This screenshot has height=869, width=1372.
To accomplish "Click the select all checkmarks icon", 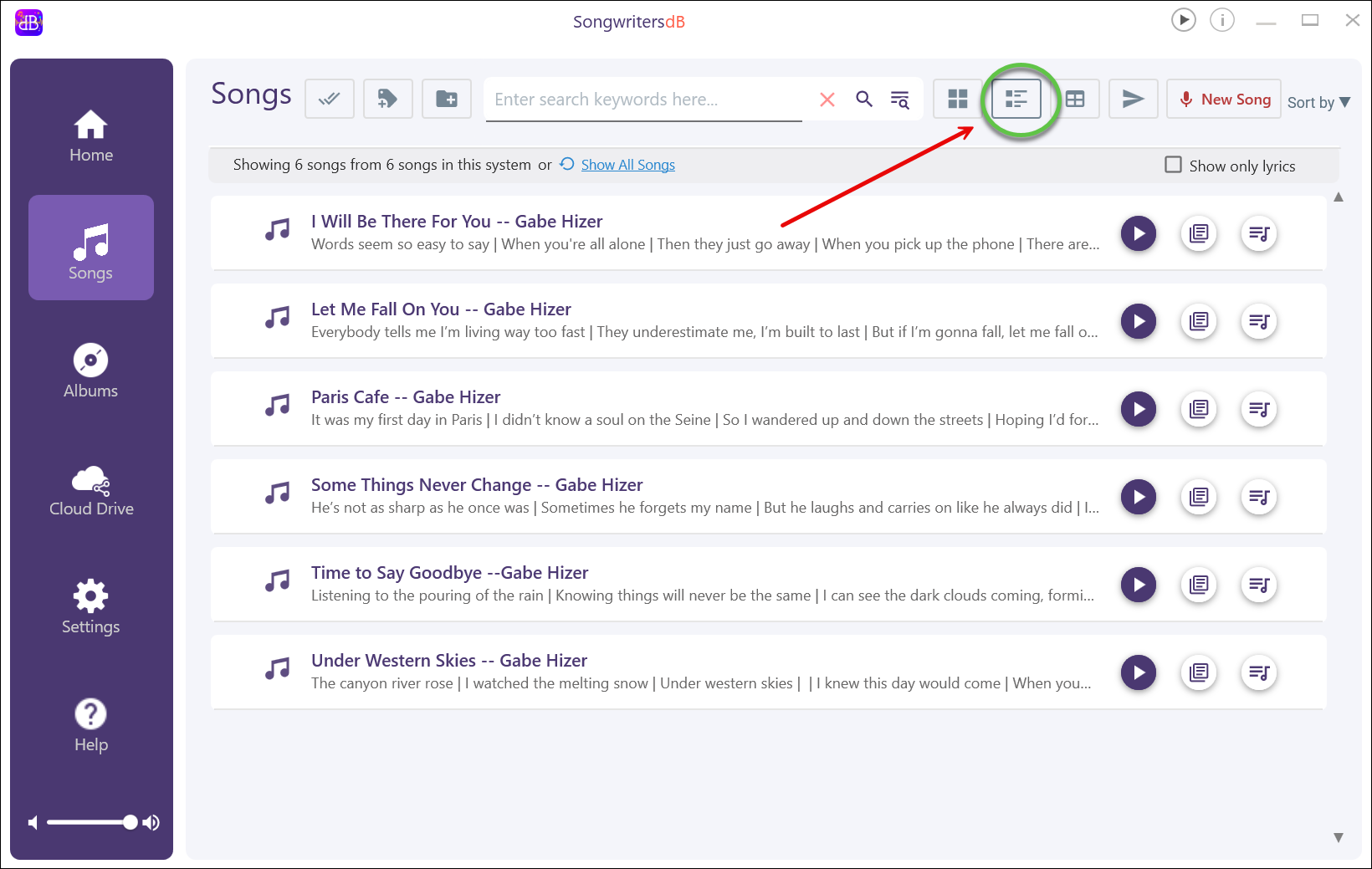I will (330, 100).
